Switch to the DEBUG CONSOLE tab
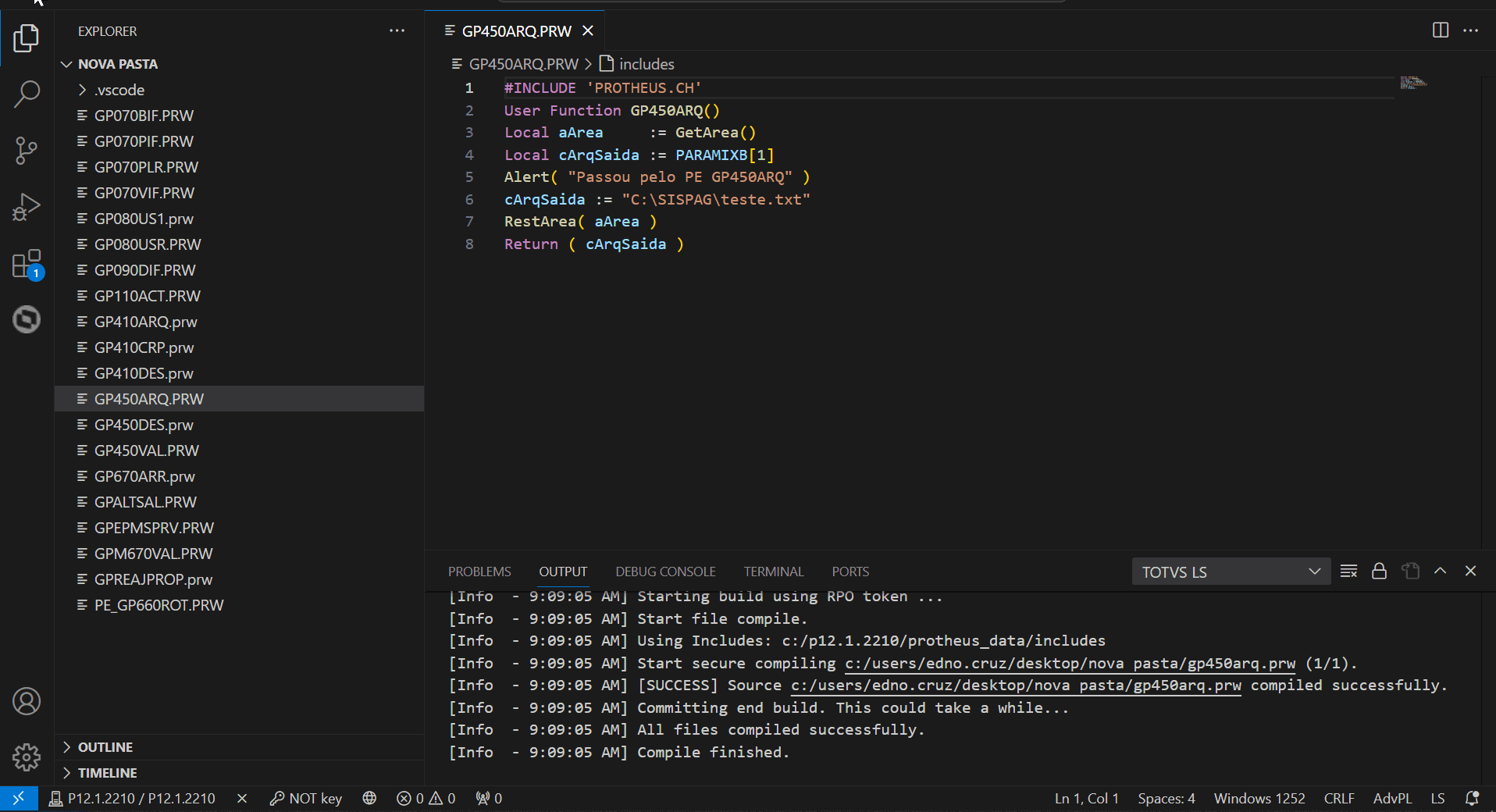The image size is (1496, 812). click(x=665, y=572)
